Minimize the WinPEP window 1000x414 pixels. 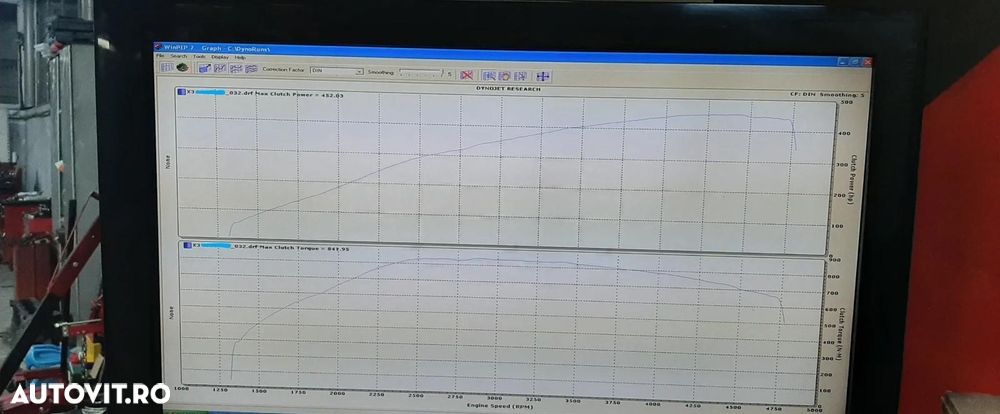843,62
